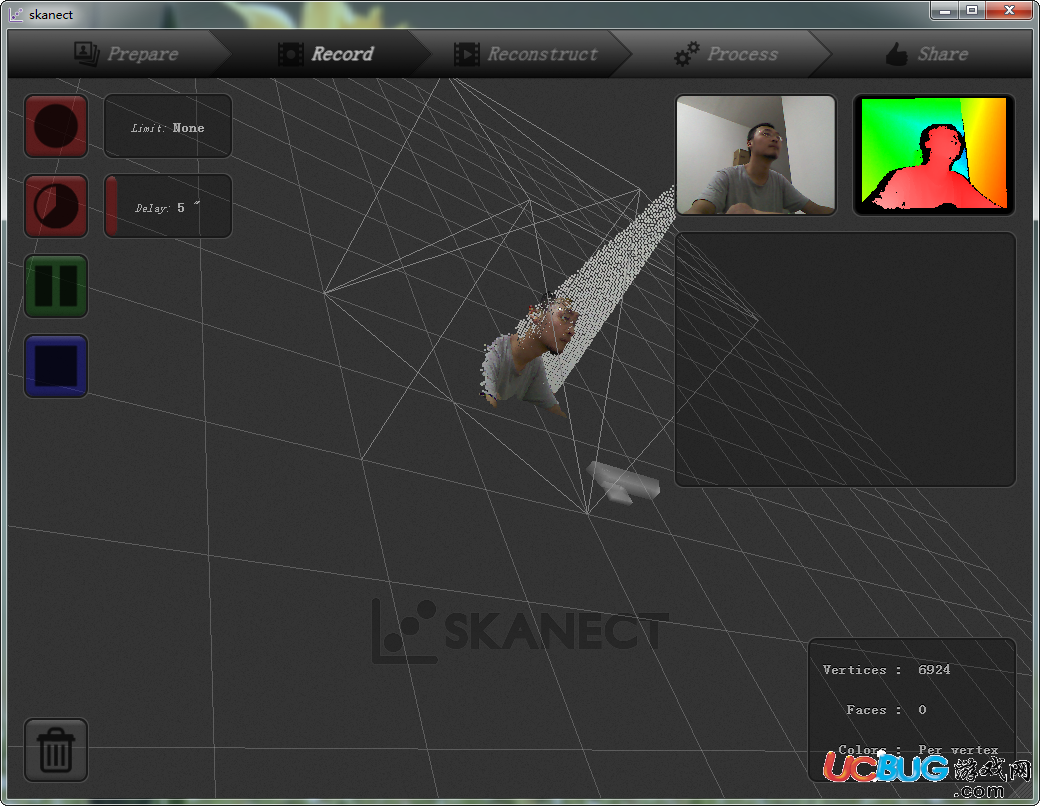Minimize the skanect window
Viewport: 1040px width, 806px height.
(x=944, y=11)
